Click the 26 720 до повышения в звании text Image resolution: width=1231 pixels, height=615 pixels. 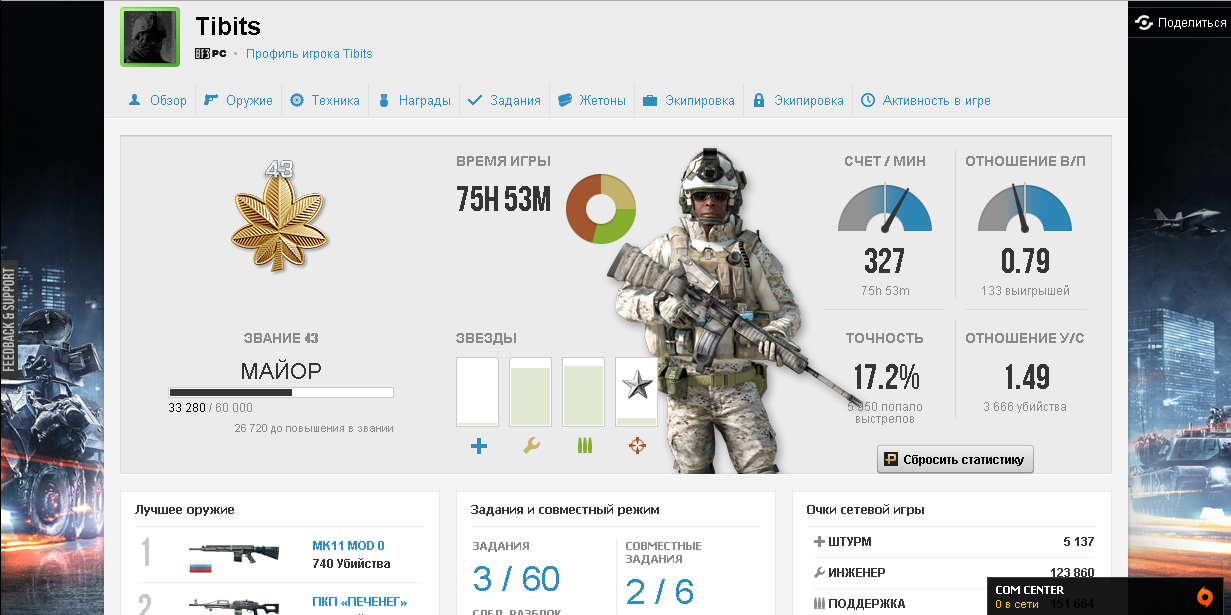[x=314, y=428]
